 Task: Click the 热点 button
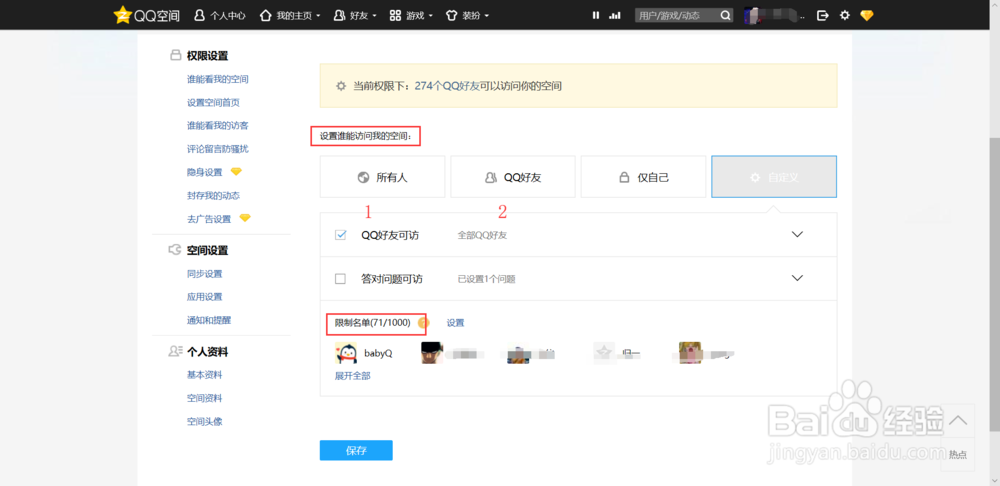[957, 454]
